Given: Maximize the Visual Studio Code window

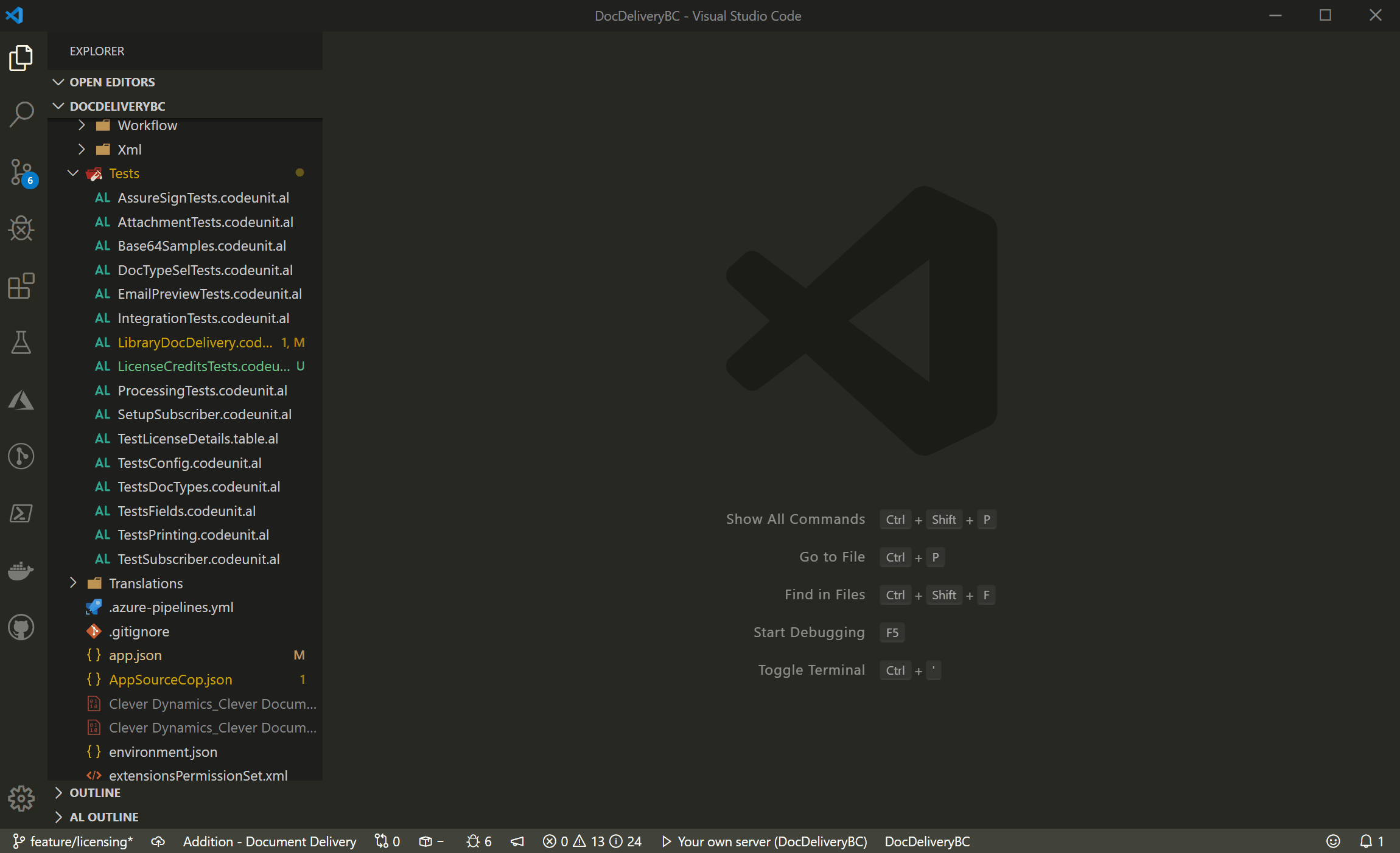Looking at the screenshot, I should click(1325, 15).
